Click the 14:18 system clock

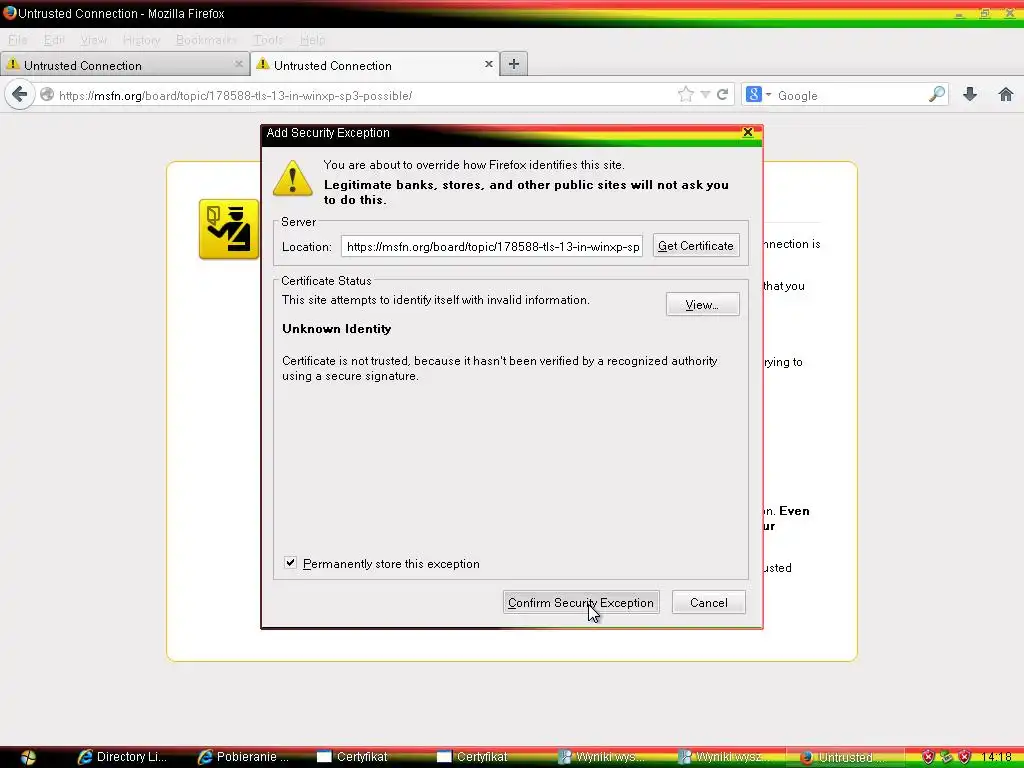pyautogui.click(x=996, y=757)
